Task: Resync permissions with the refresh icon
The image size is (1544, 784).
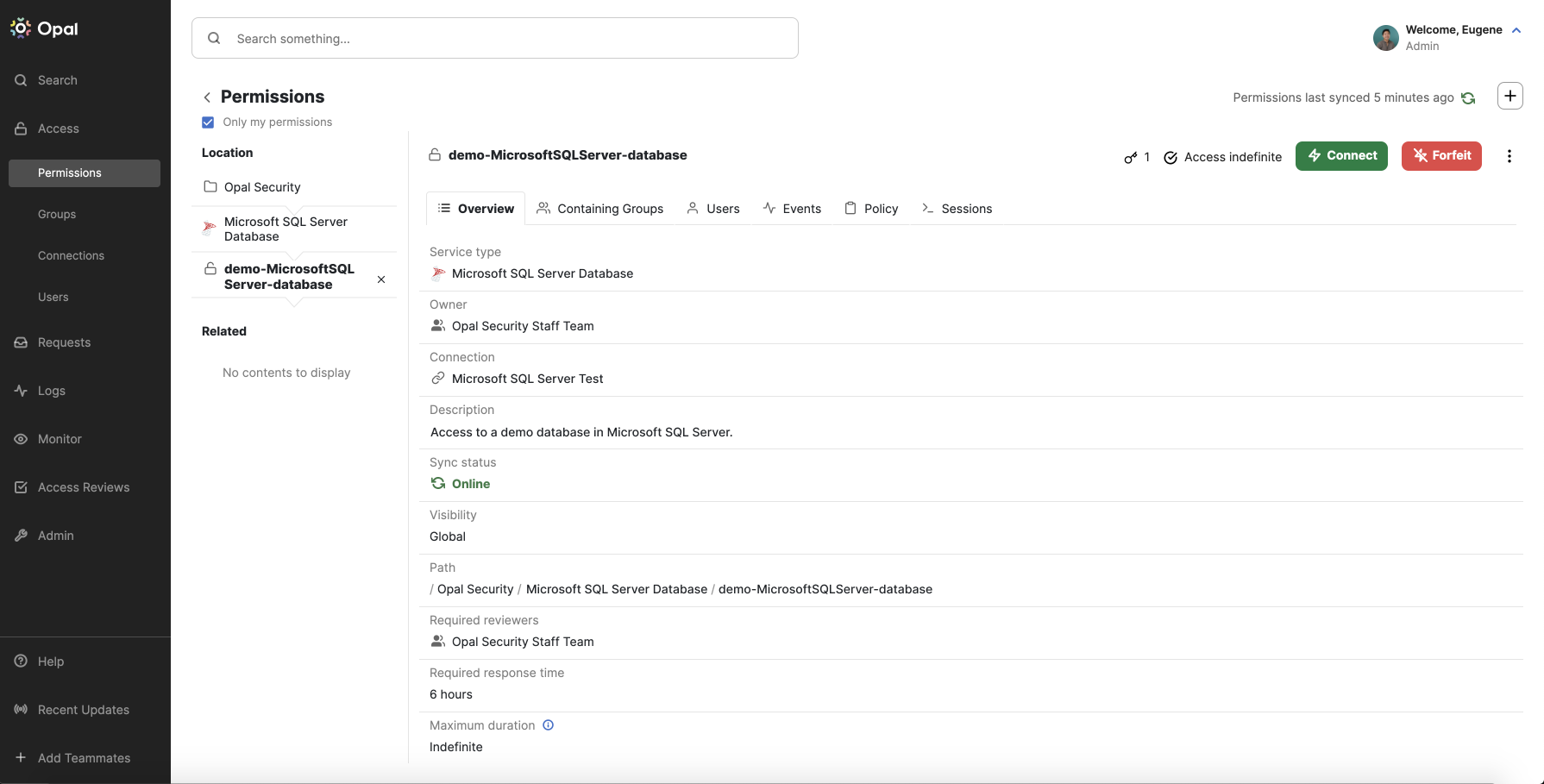Action: point(1468,98)
